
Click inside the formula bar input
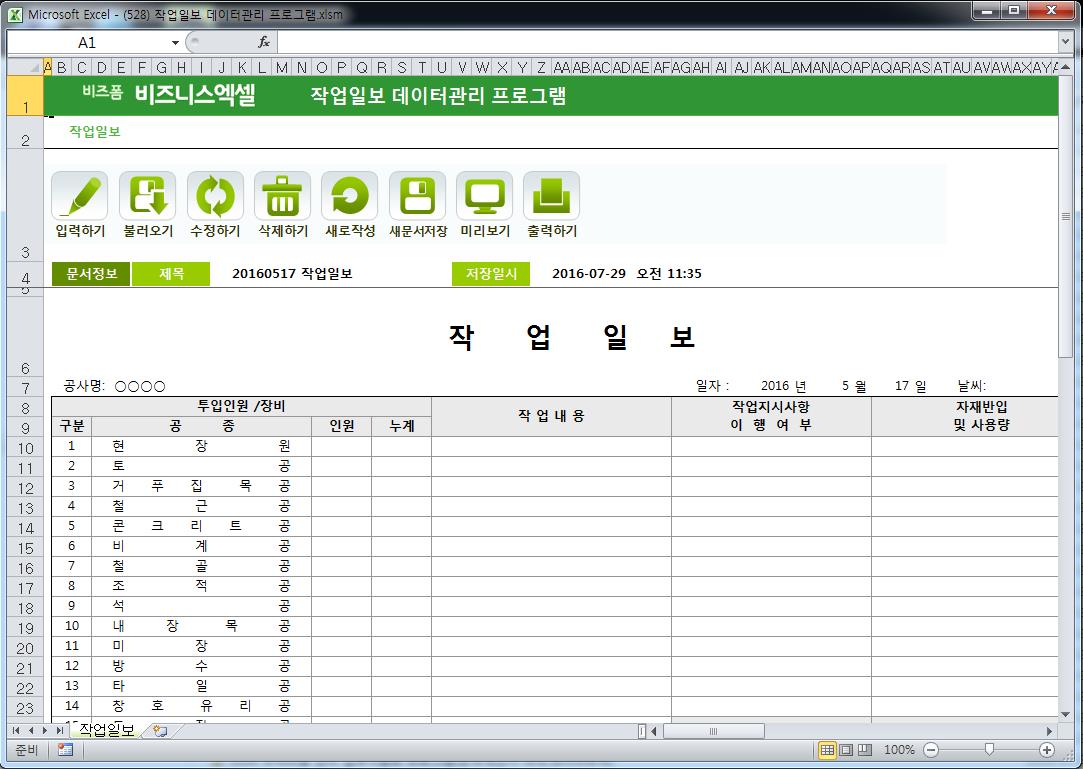coord(667,42)
